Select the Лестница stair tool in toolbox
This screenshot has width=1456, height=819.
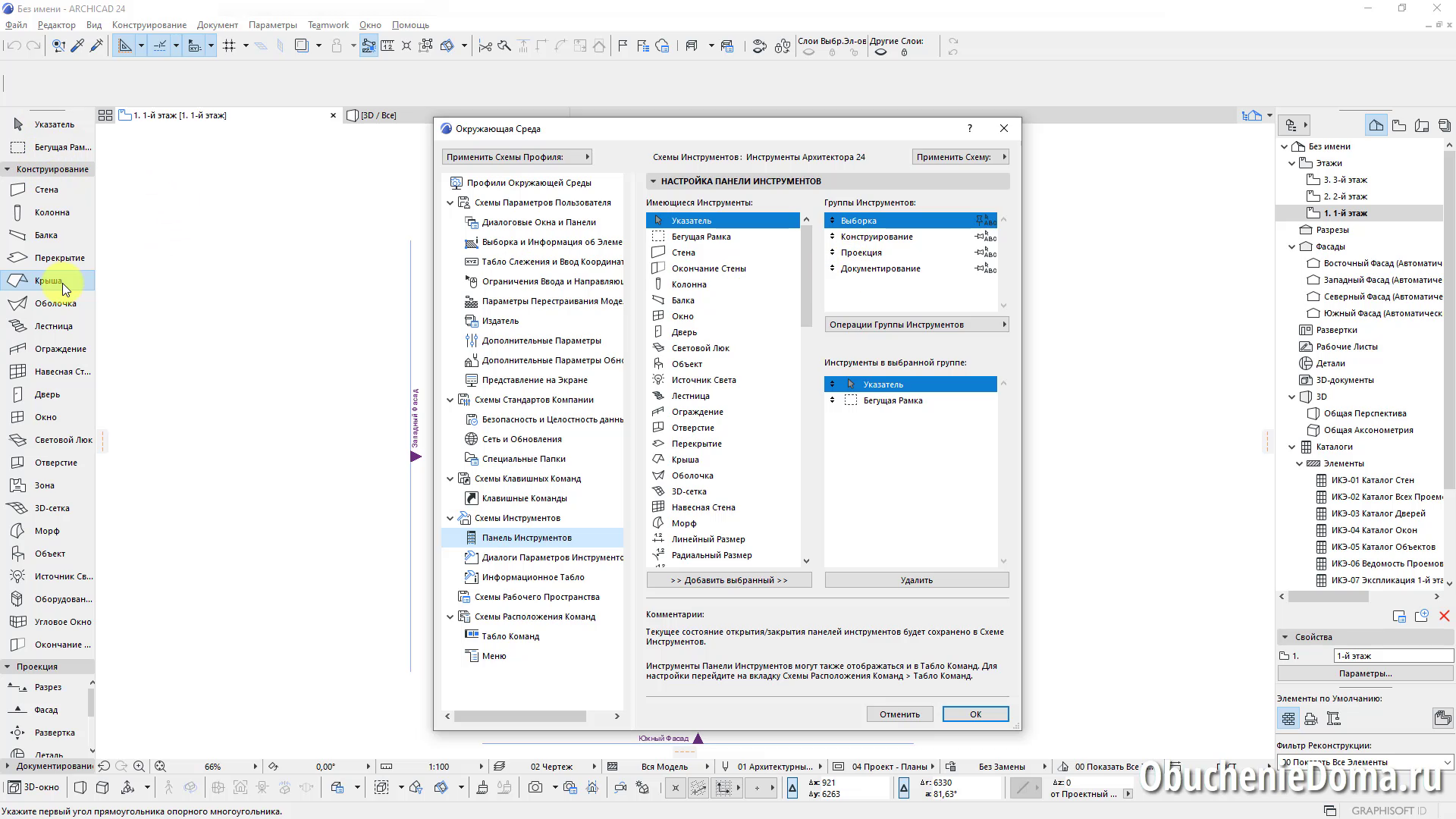click(x=53, y=326)
